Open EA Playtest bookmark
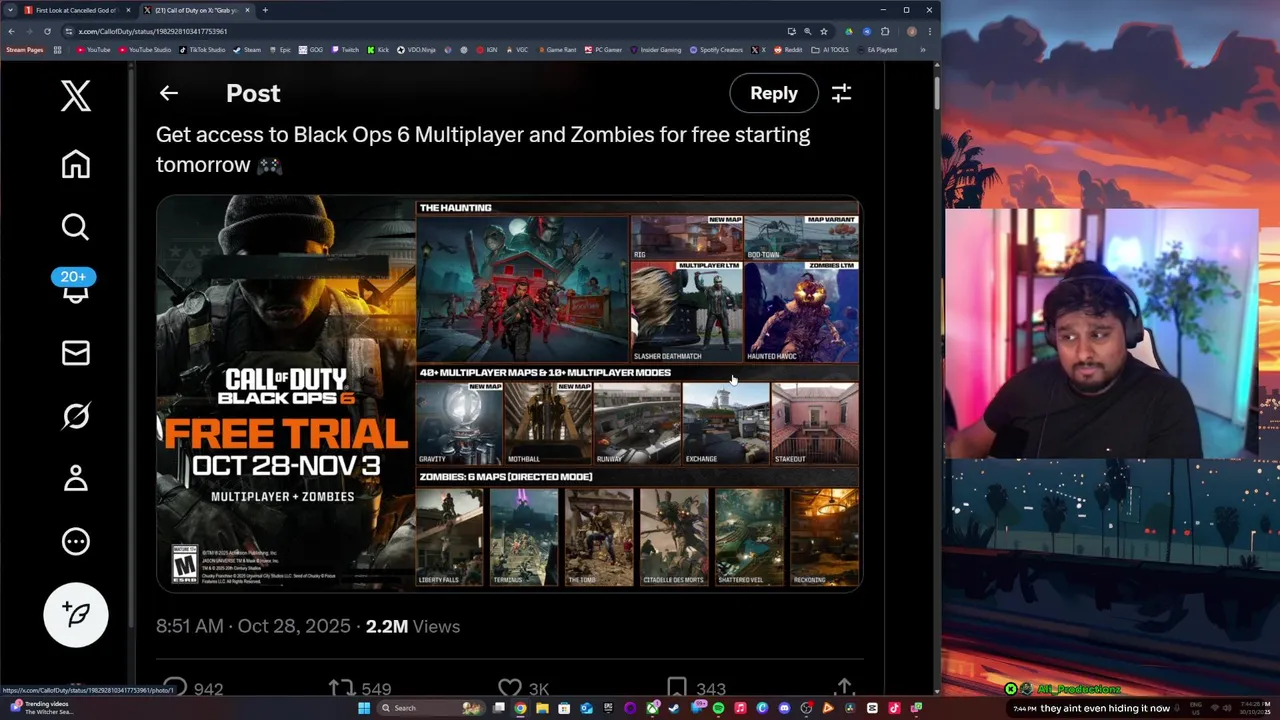 878,50
